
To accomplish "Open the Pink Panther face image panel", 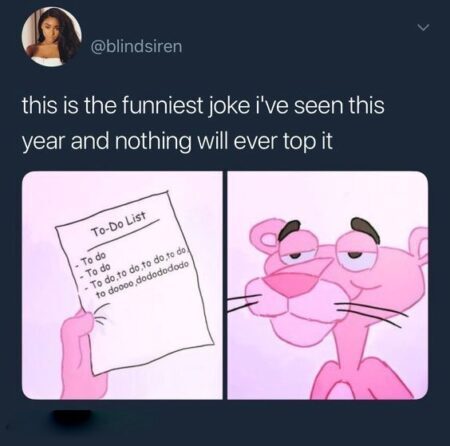I will tap(328, 285).
